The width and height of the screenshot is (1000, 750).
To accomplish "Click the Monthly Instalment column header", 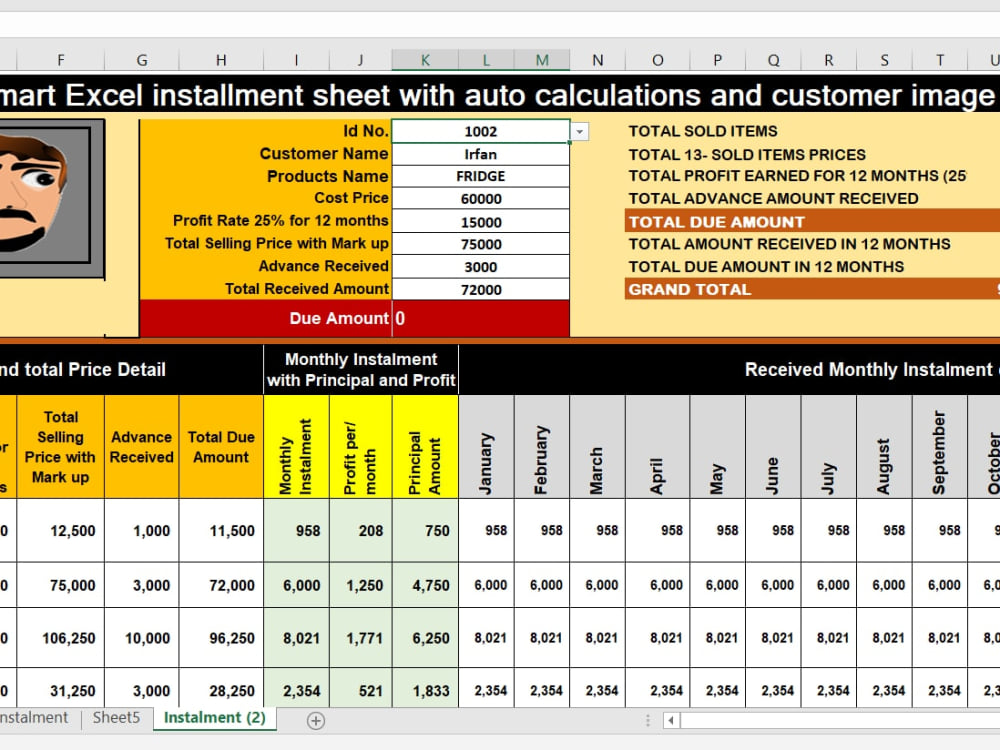I will pos(297,446).
